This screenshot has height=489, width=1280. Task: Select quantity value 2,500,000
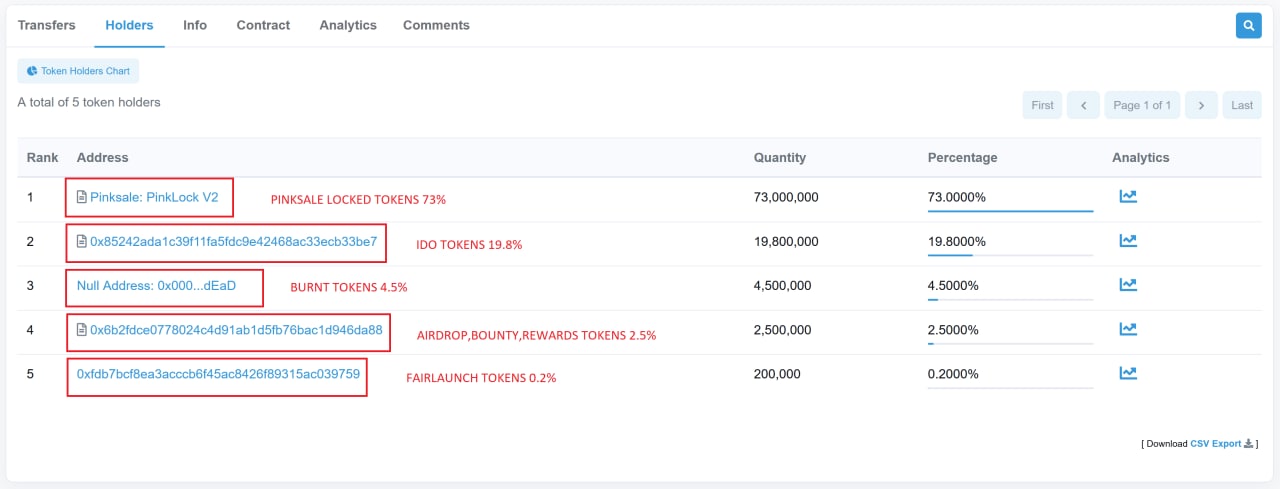point(783,329)
